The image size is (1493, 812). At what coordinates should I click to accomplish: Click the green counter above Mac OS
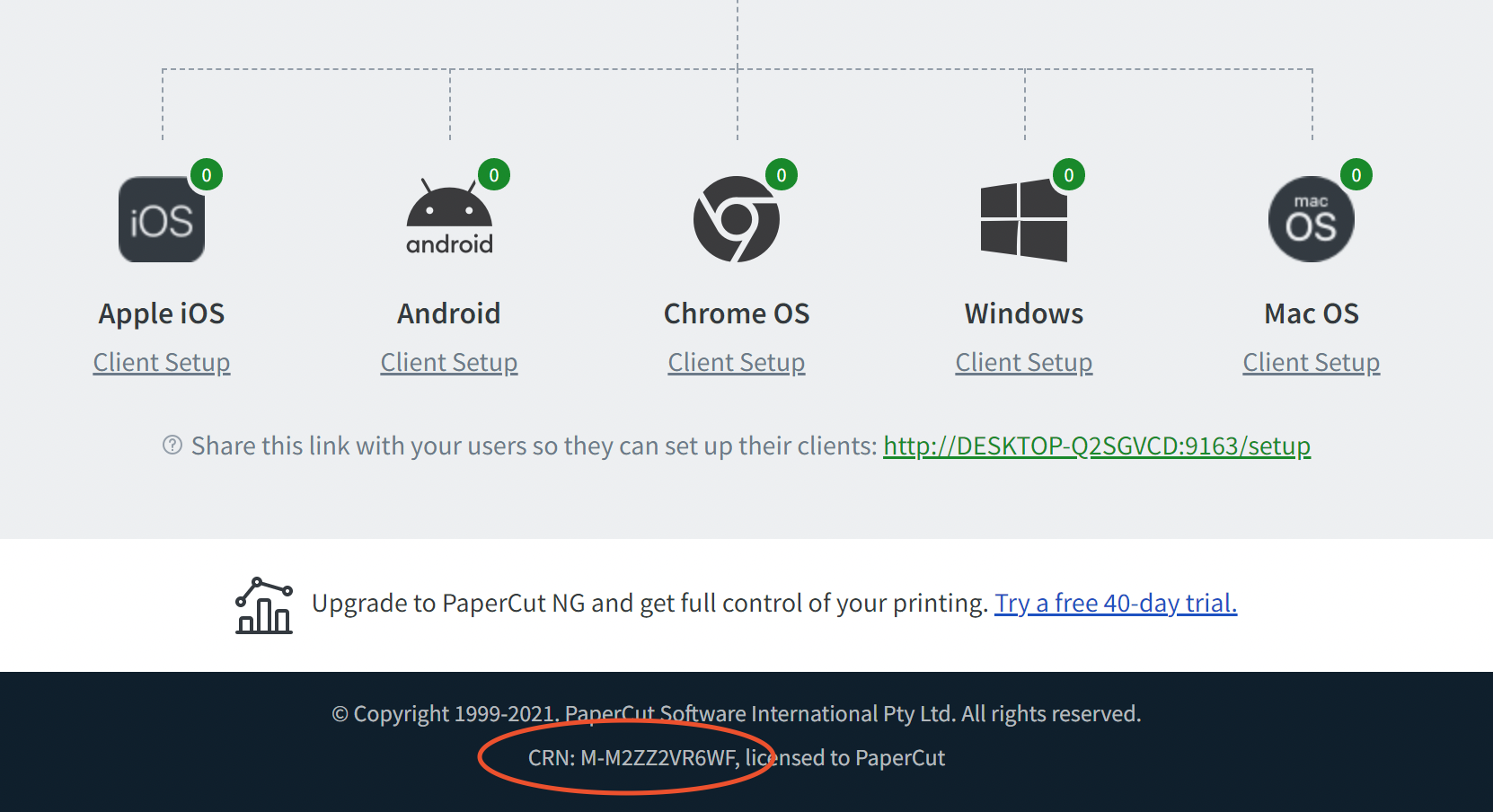[1356, 176]
